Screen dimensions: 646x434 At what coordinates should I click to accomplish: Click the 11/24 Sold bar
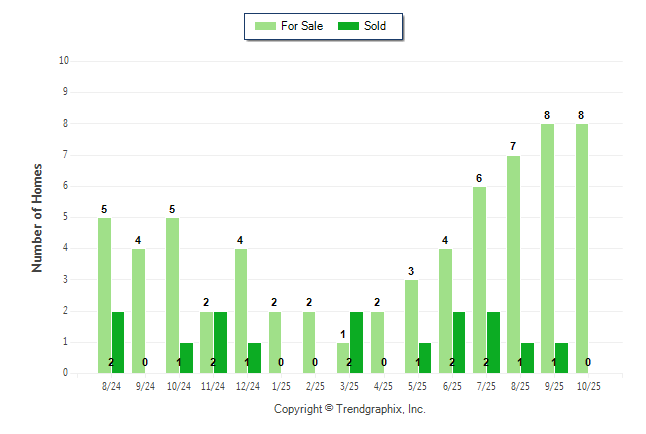tap(220, 342)
